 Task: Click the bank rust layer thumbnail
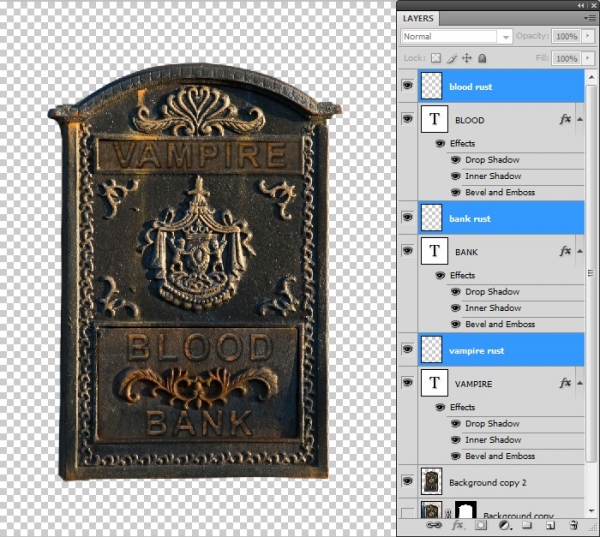[x=431, y=218]
